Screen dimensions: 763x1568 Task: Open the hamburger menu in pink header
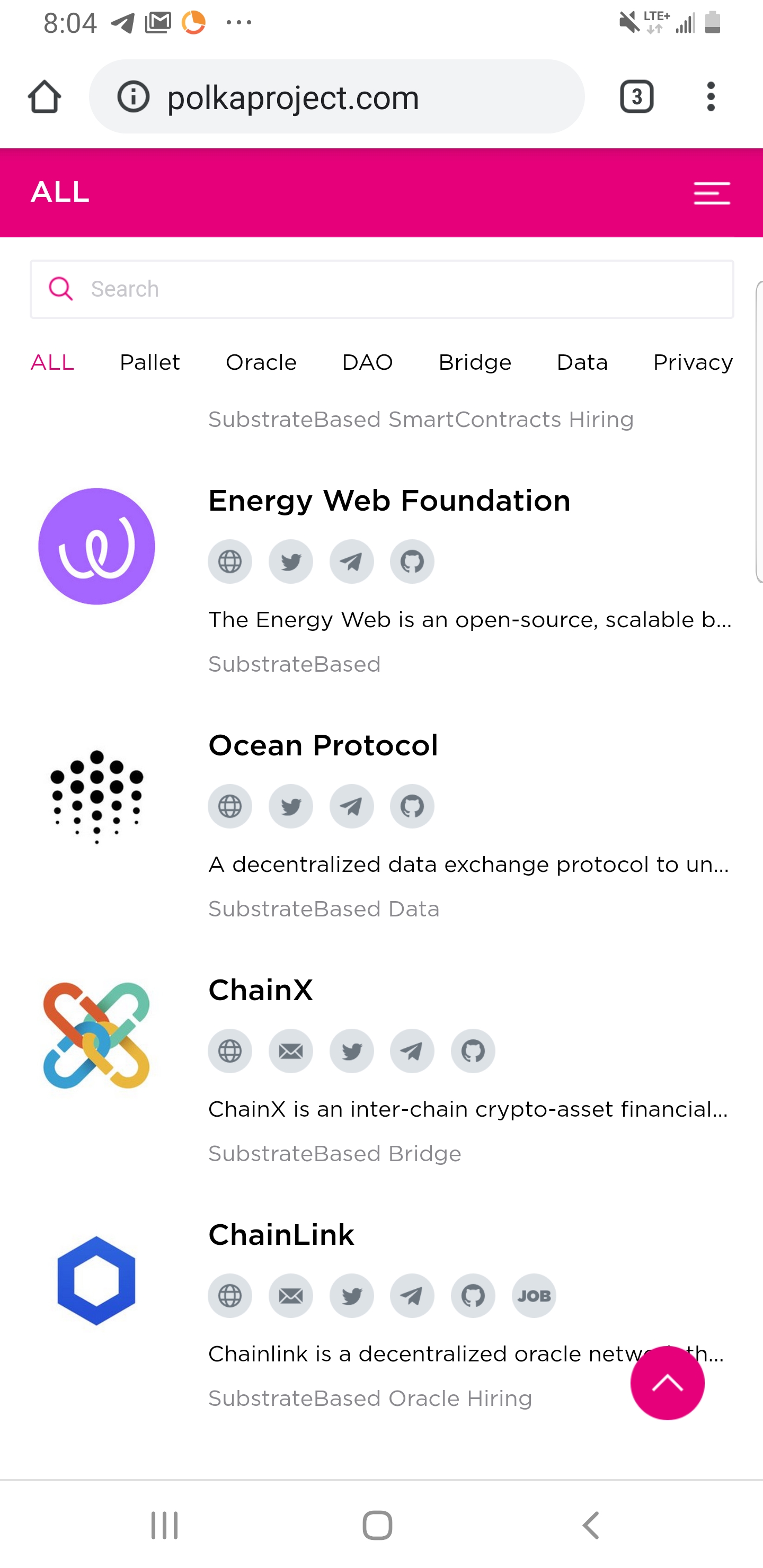(712, 193)
